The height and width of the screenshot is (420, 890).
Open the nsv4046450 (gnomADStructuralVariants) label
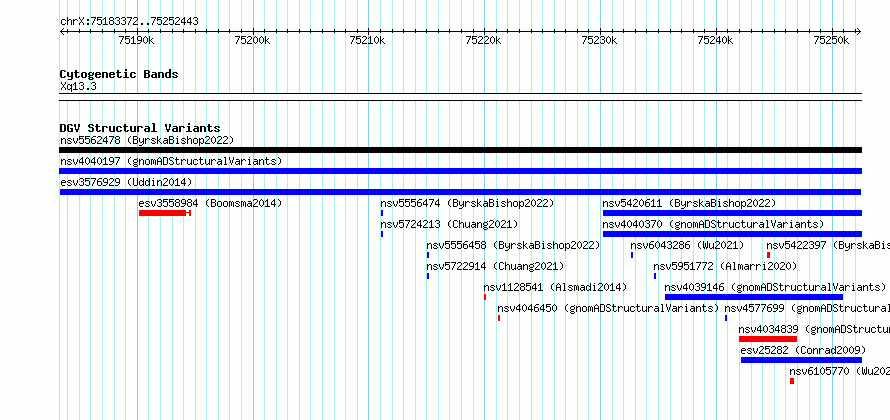pyautogui.click(x=608, y=308)
